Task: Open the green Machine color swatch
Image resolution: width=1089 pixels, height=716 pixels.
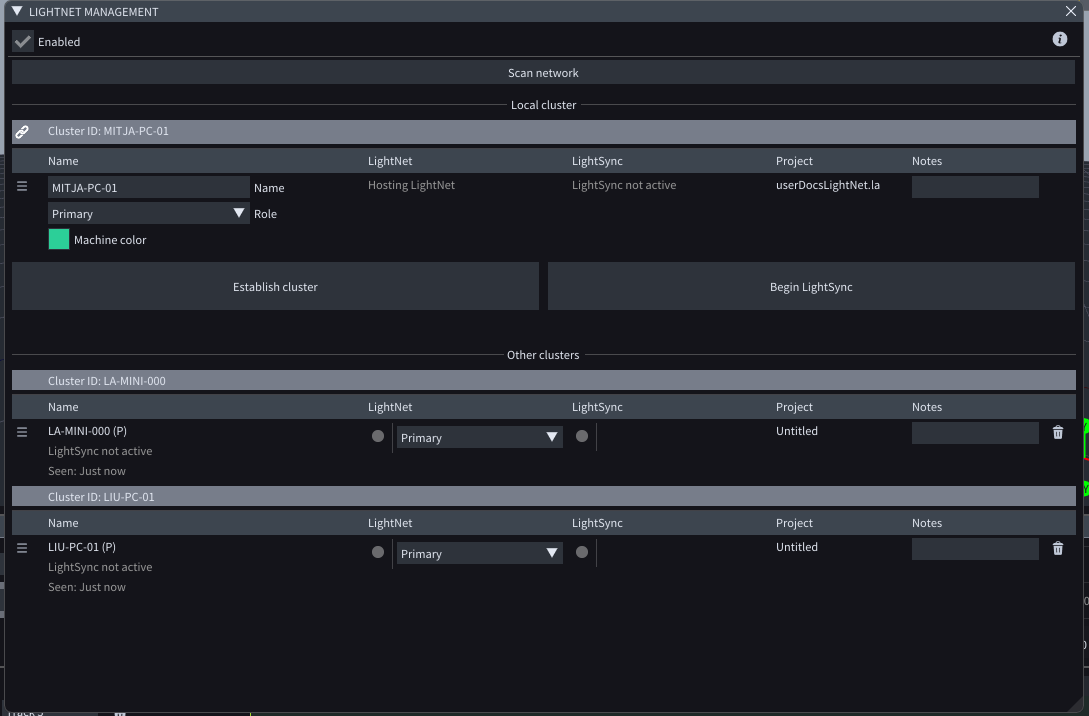Action: pos(59,239)
